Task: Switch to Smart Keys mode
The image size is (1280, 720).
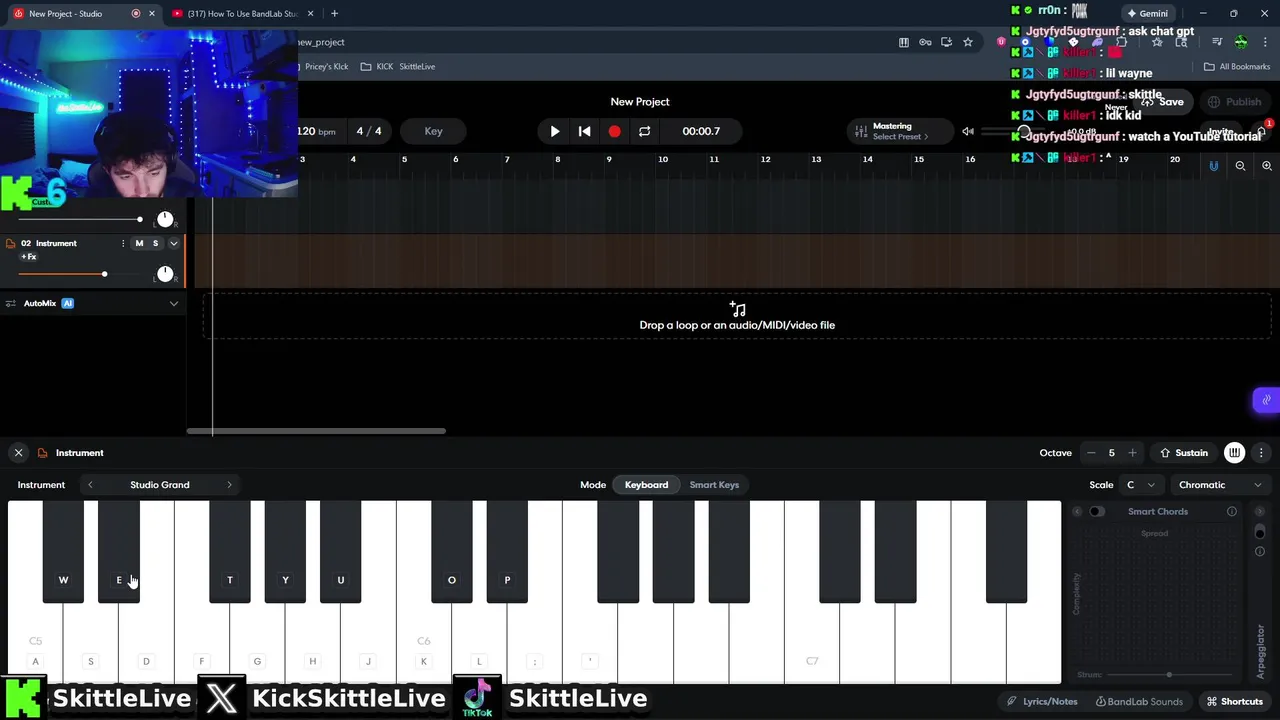Action: click(714, 485)
